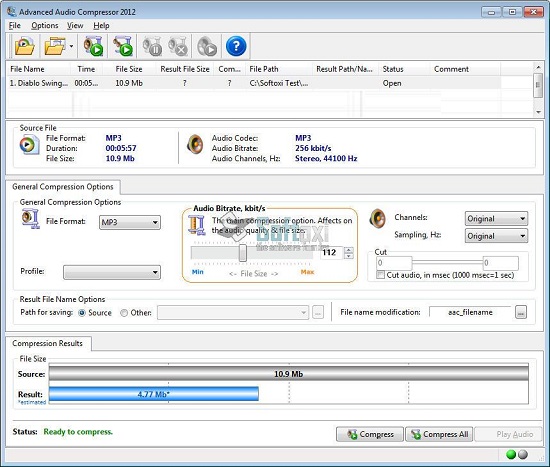Click the Cut range slider track
550x467 pixels.
(x=447, y=262)
